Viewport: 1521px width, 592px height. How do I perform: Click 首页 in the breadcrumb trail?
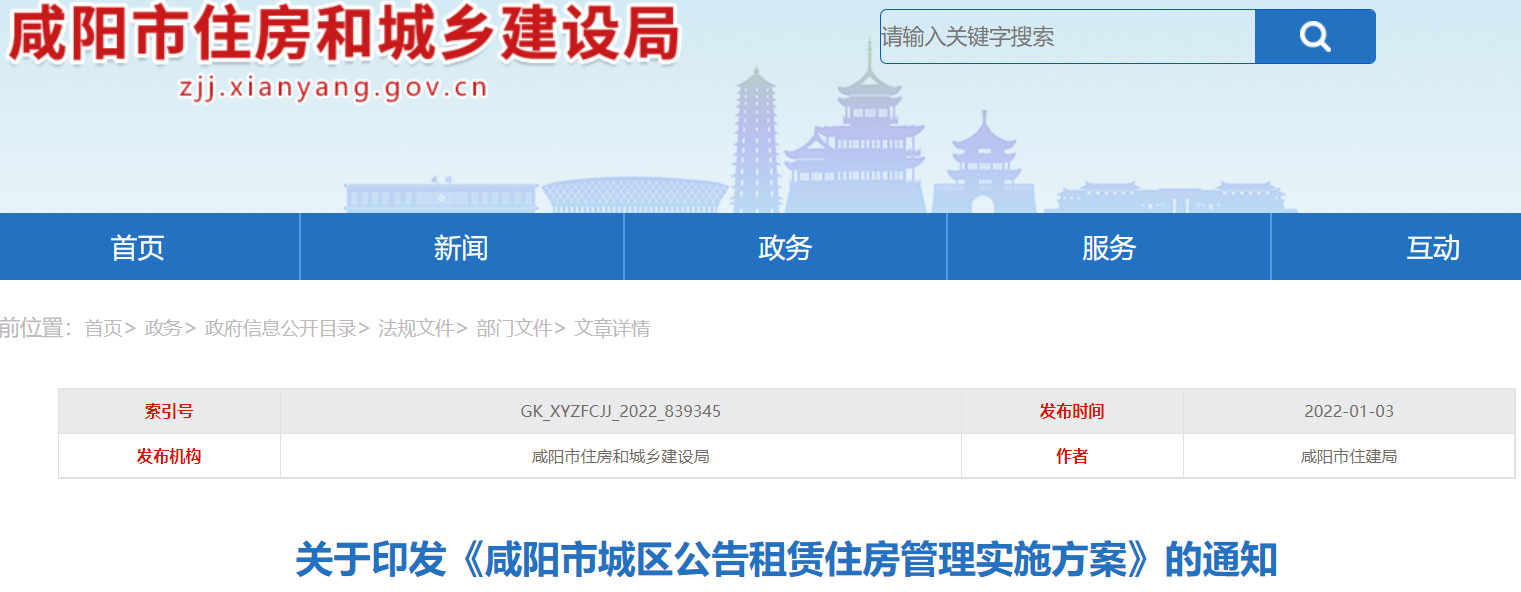pos(103,329)
